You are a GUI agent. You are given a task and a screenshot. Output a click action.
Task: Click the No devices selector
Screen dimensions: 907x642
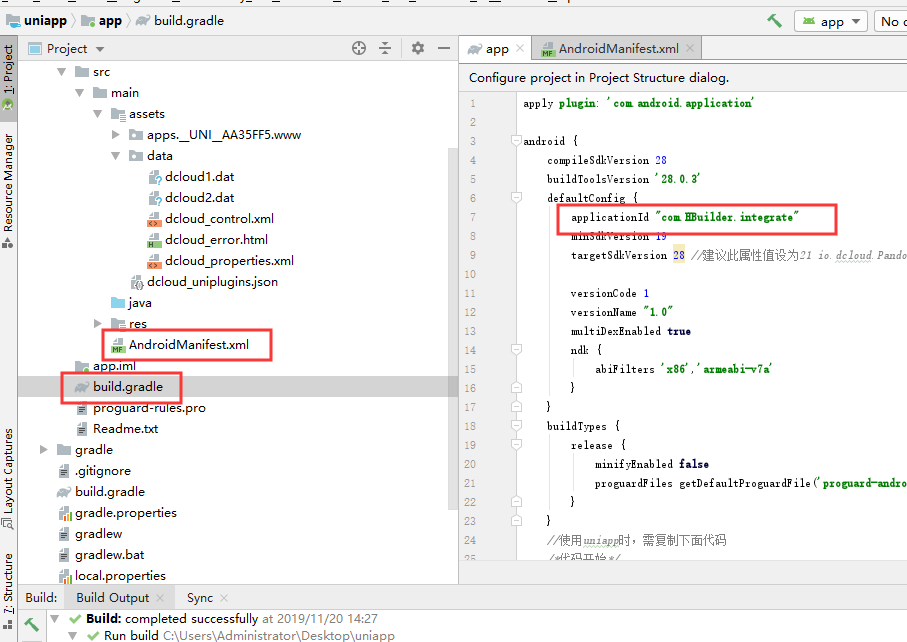tap(891, 21)
